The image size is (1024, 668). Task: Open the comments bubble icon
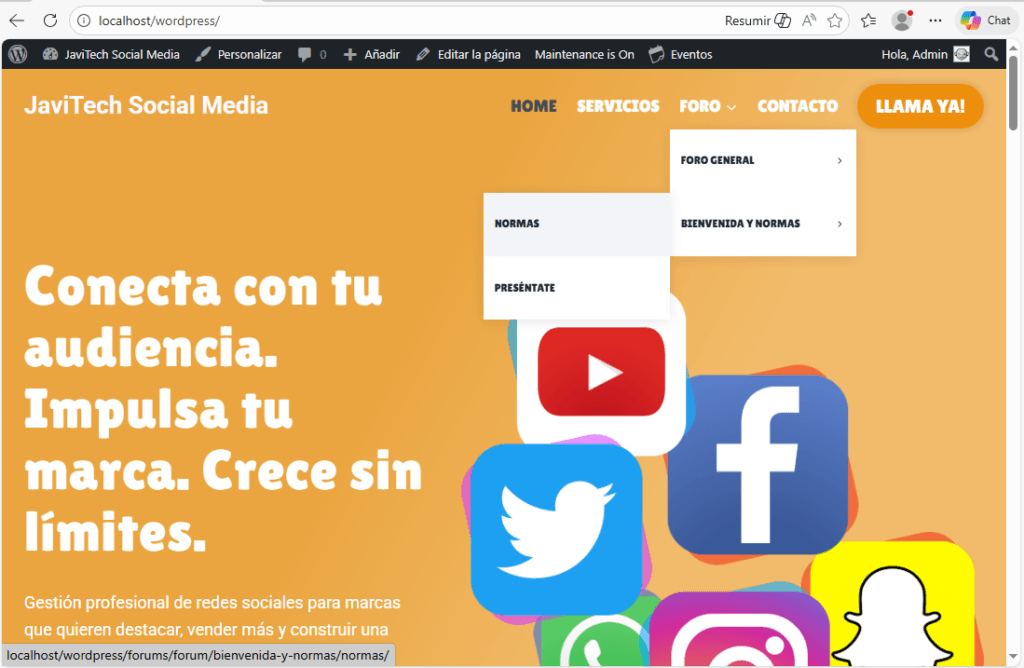pyautogui.click(x=305, y=54)
